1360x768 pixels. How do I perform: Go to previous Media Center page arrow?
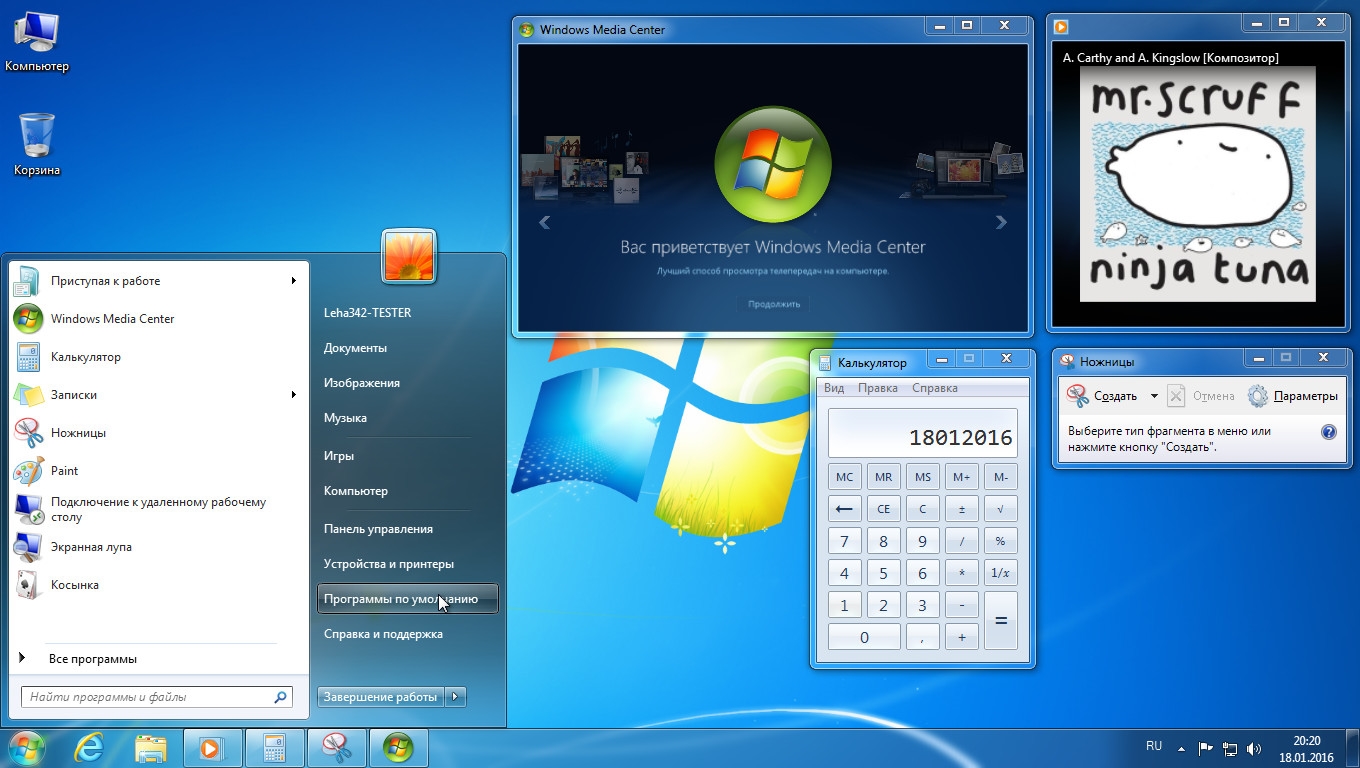tap(545, 222)
